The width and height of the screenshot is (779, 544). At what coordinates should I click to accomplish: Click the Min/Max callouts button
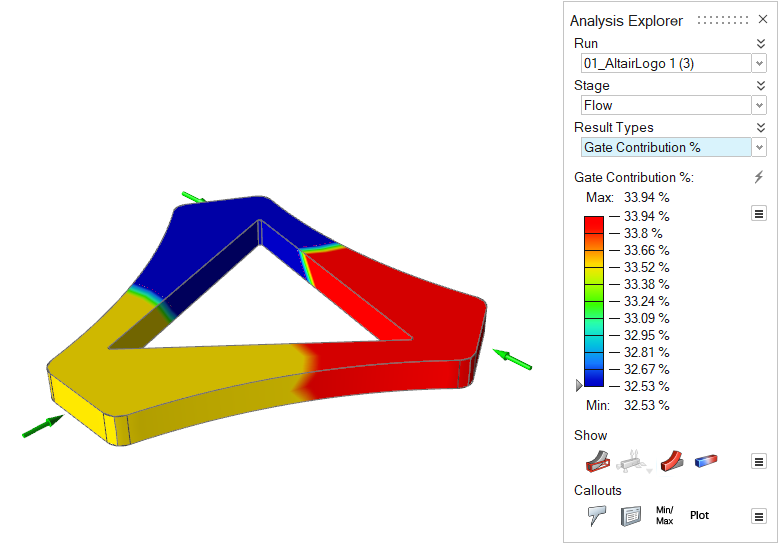[x=664, y=516]
